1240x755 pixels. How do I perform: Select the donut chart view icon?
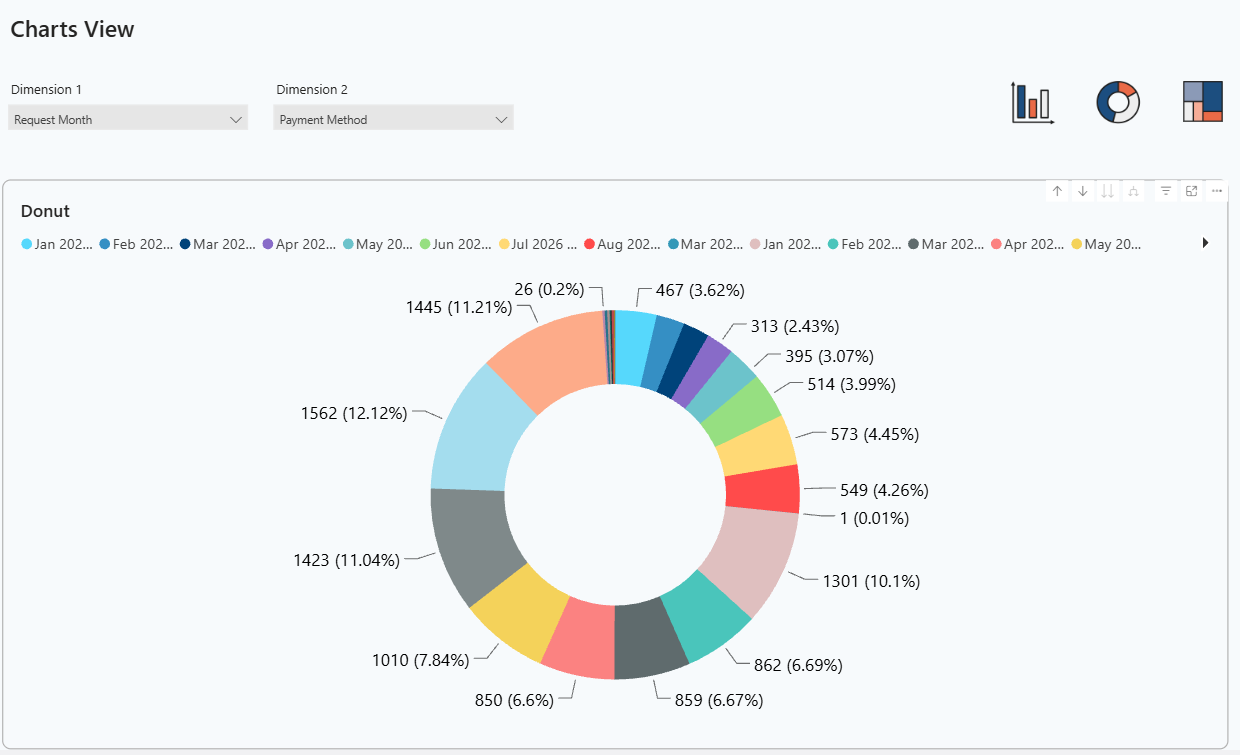pos(1118,102)
